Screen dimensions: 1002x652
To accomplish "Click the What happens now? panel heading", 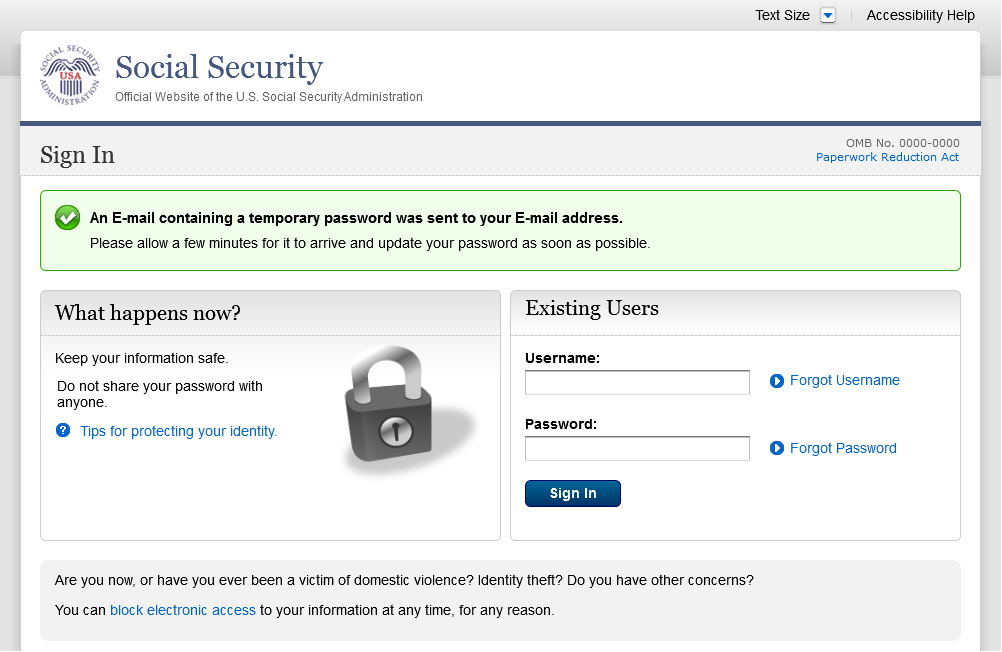I will click(x=148, y=313).
